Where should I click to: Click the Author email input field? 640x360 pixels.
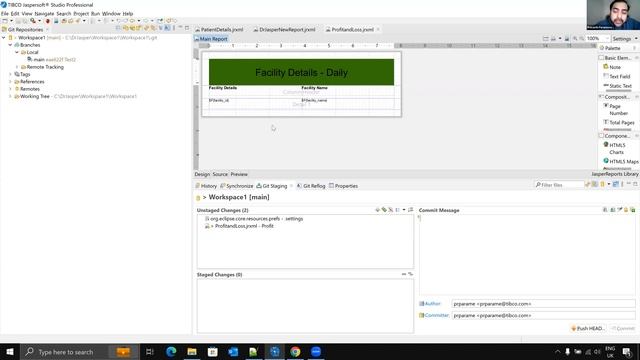[543, 304]
